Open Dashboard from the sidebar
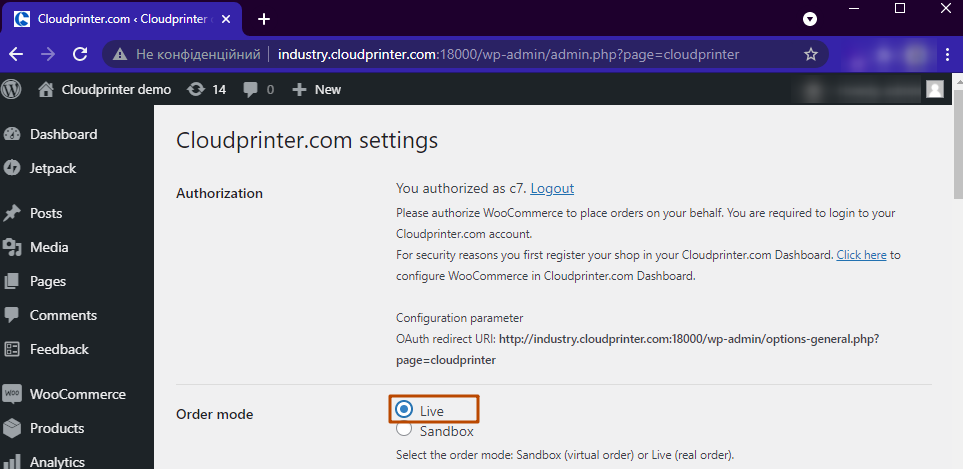The width and height of the screenshot is (963, 469). (x=63, y=134)
